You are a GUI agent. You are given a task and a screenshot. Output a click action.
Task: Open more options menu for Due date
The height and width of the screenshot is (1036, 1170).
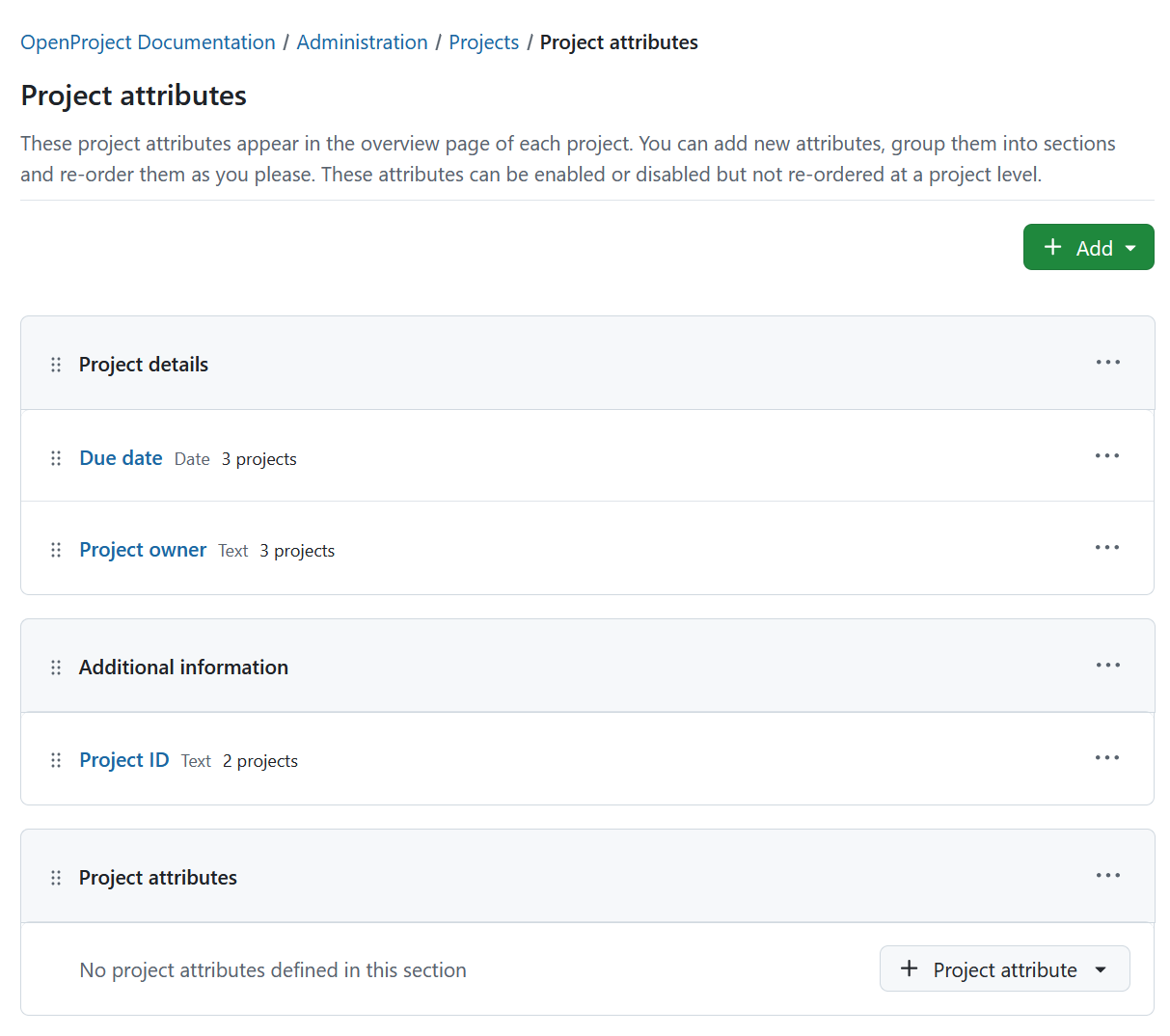click(x=1107, y=455)
